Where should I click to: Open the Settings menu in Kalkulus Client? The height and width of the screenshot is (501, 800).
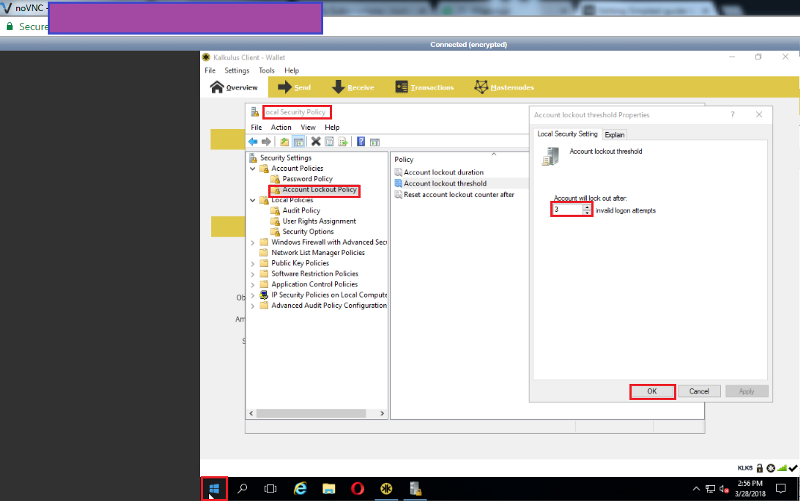point(237,70)
